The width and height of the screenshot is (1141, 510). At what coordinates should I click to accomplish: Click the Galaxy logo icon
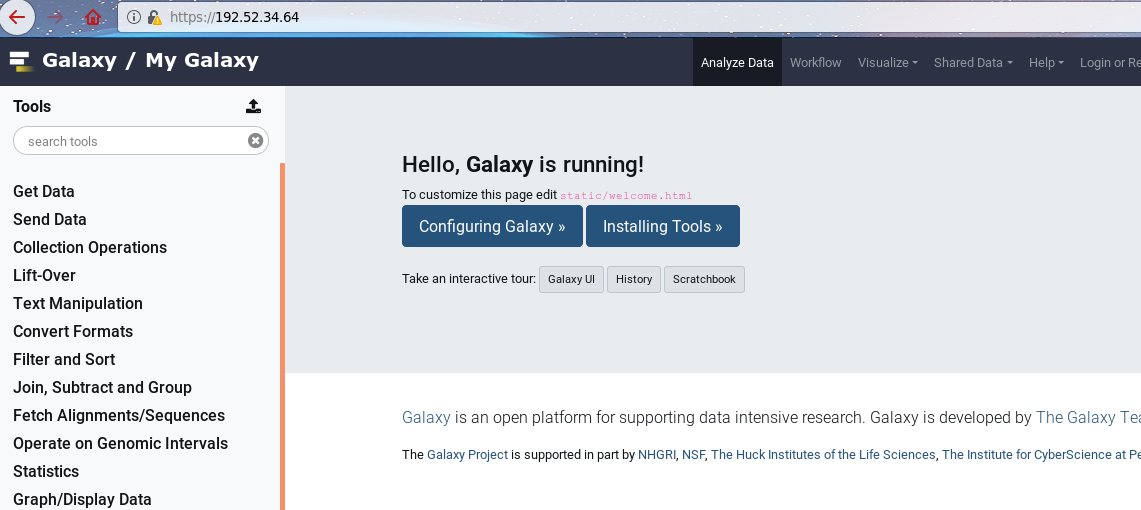tap(21, 61)
